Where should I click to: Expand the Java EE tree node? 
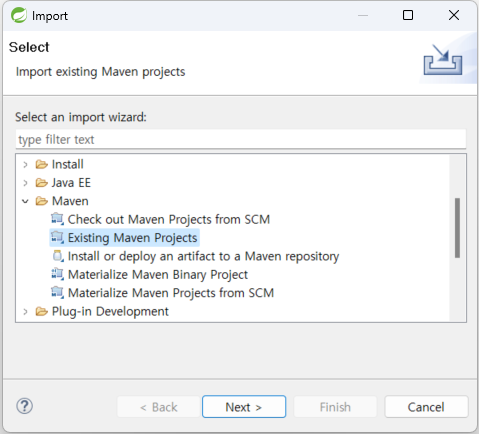click(25, 183)
